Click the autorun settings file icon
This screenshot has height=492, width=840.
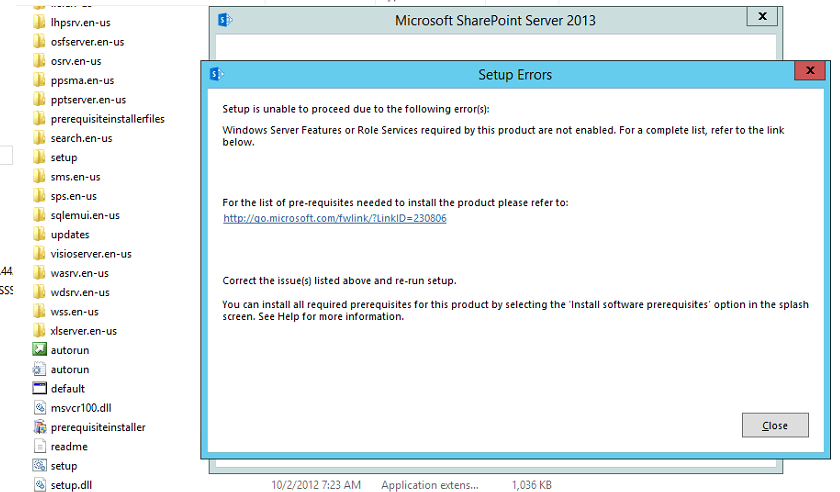40,369
